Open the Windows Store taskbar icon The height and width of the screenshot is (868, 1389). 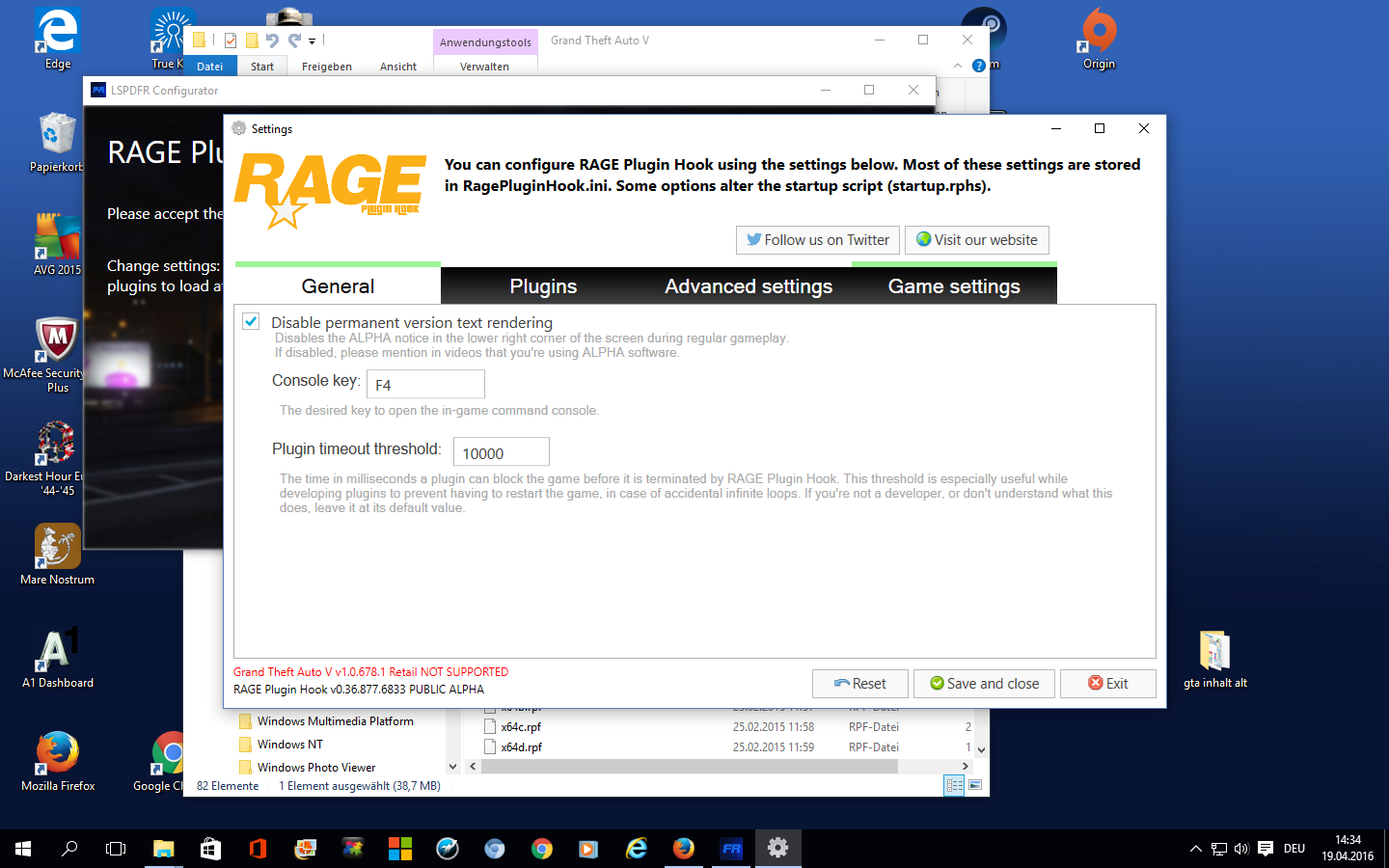(210, 849)
